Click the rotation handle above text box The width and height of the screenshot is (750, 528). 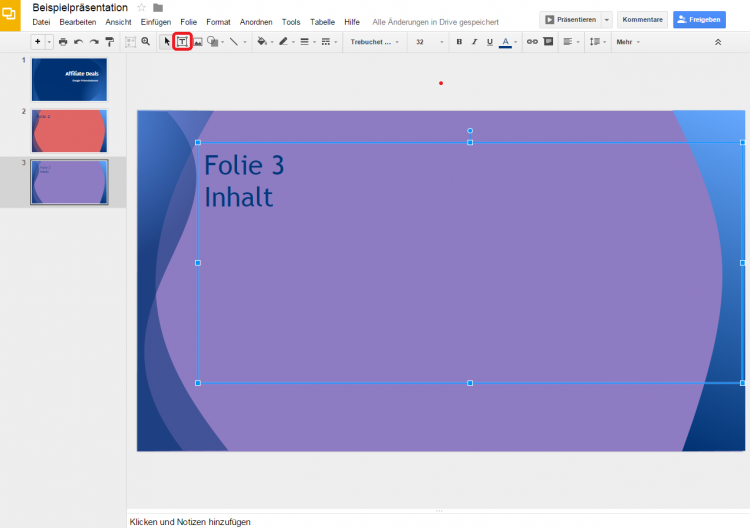(470, 131)
